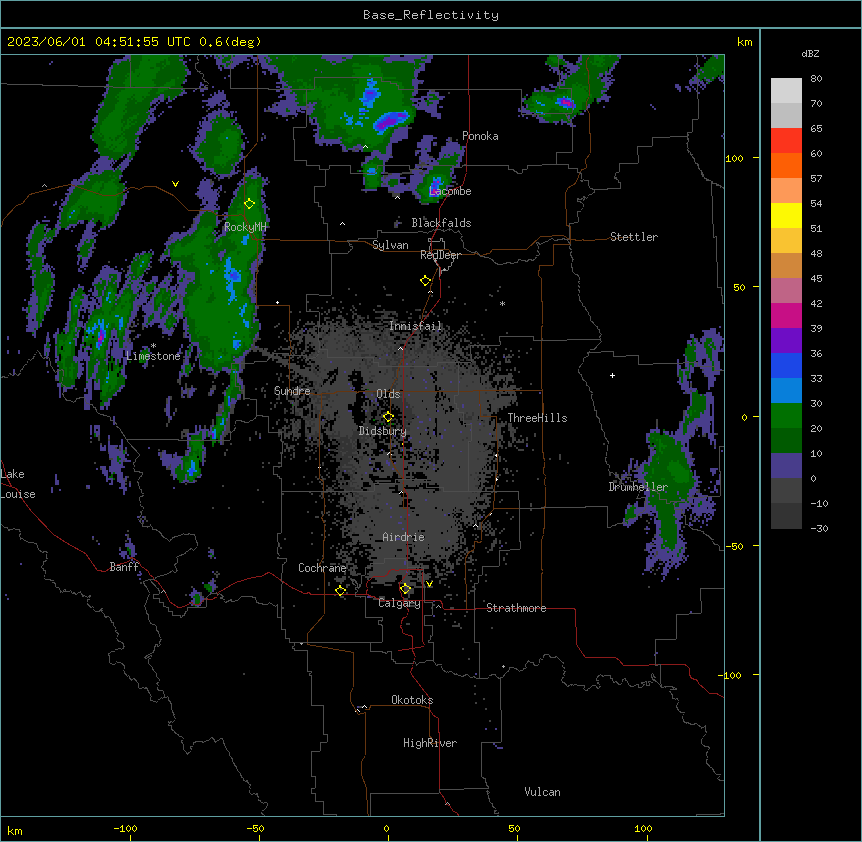Viewport: 862px width, 842px height.
Task: Click the Innisfail city label
Action: pos(415,326)
